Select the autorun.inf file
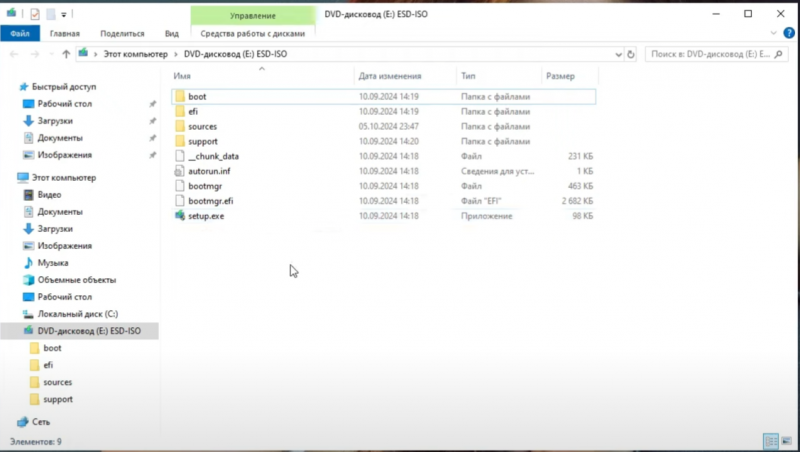This screenshot has width=800, height=452. click(208, 171)
